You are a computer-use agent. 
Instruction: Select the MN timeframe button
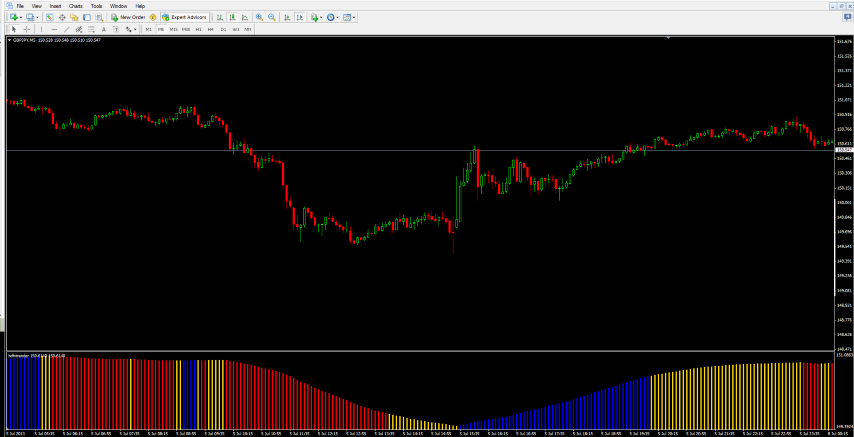tap(248, 29)
